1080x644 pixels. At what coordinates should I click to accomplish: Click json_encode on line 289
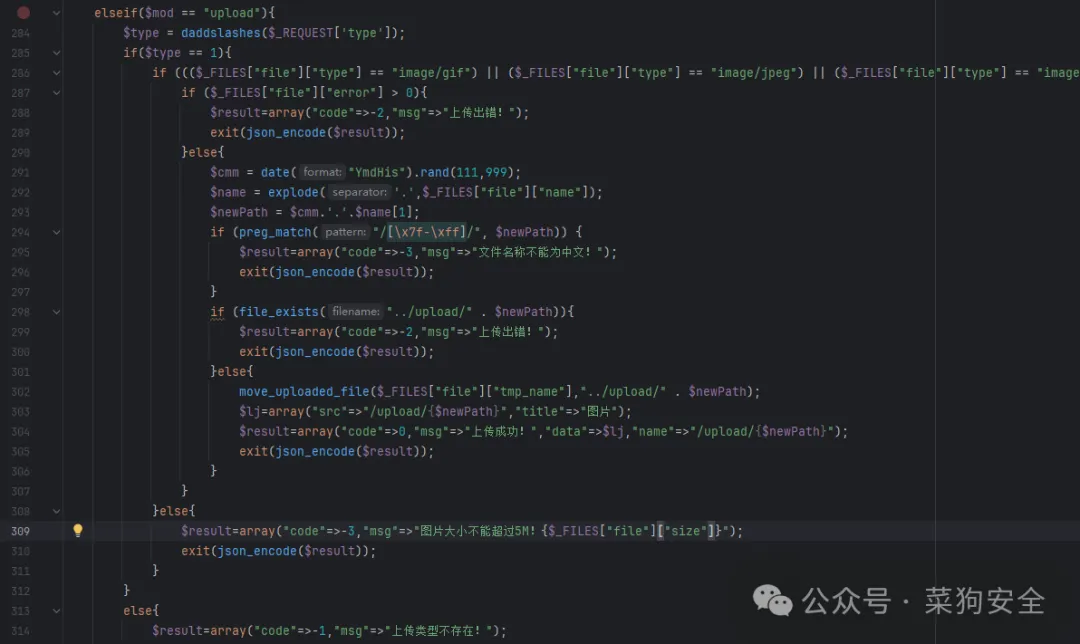(x=286, y=132)
